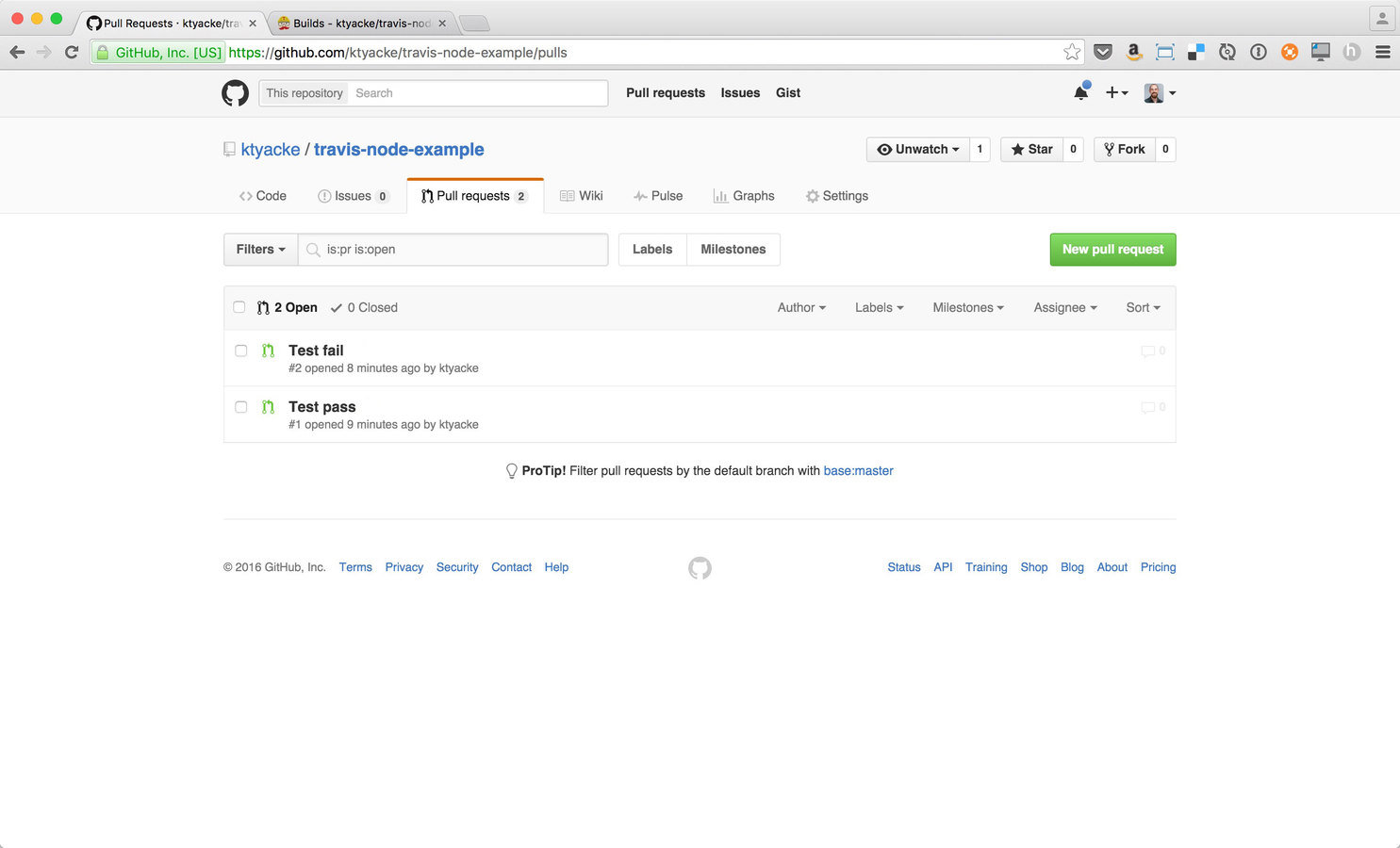Screen dimensions: 1400x848
Task: Open the Chrome hamburger menu
Action: click(x=1383, y=53)
